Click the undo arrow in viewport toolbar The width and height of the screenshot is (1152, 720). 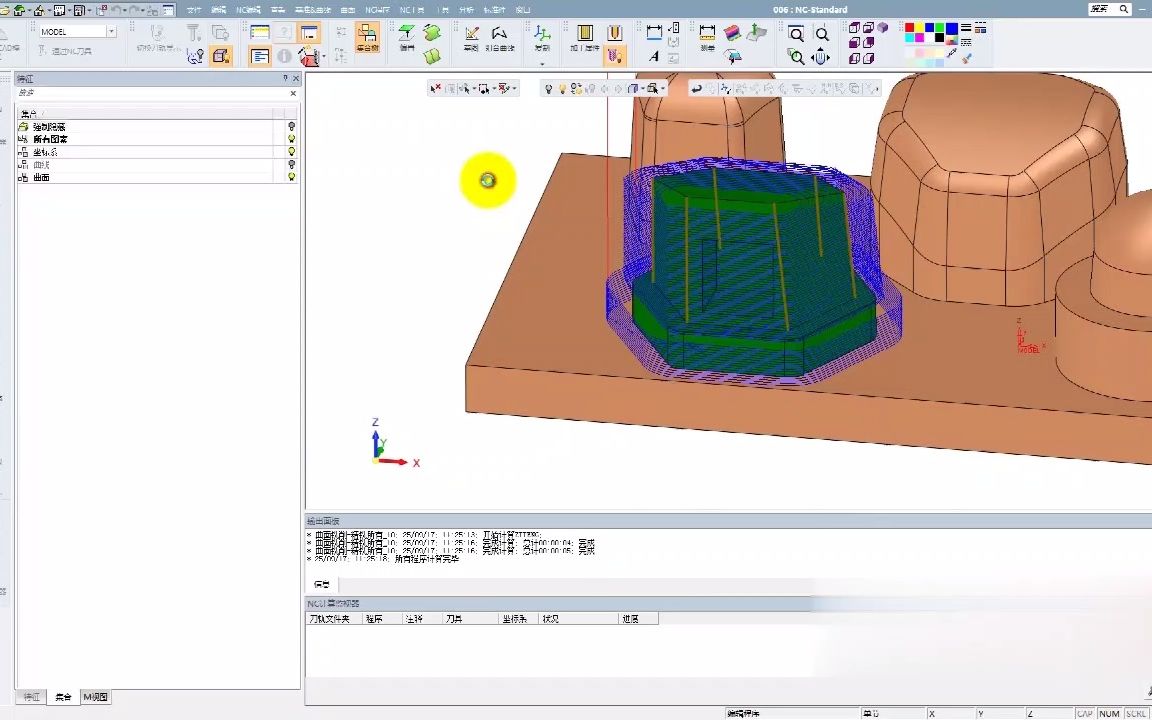tap(696, 89)
